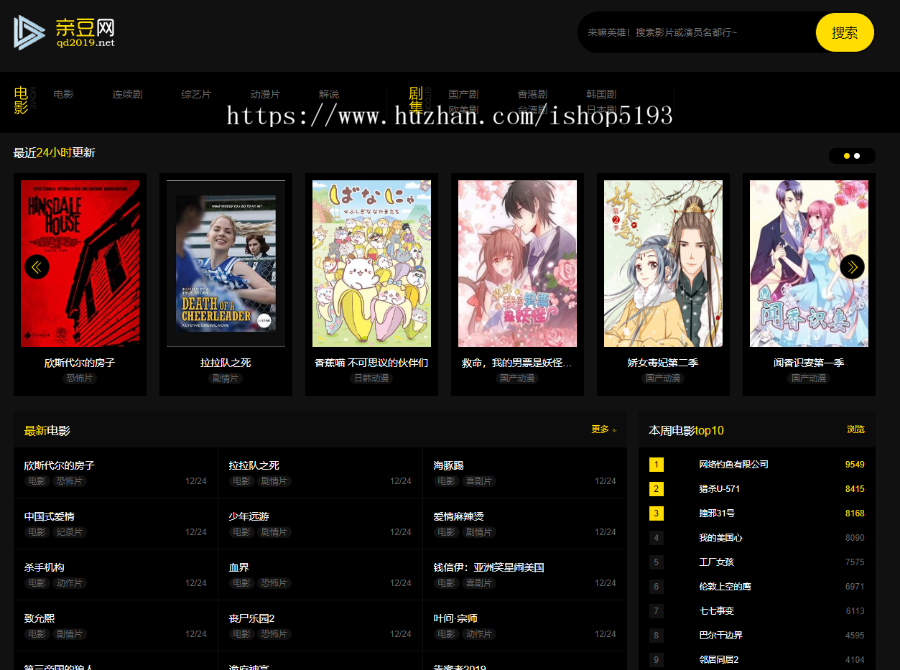Screen dimensions: 900x670
Task: Open 拉拉队之死 in the latest movies list
Action: click(254, 466)
